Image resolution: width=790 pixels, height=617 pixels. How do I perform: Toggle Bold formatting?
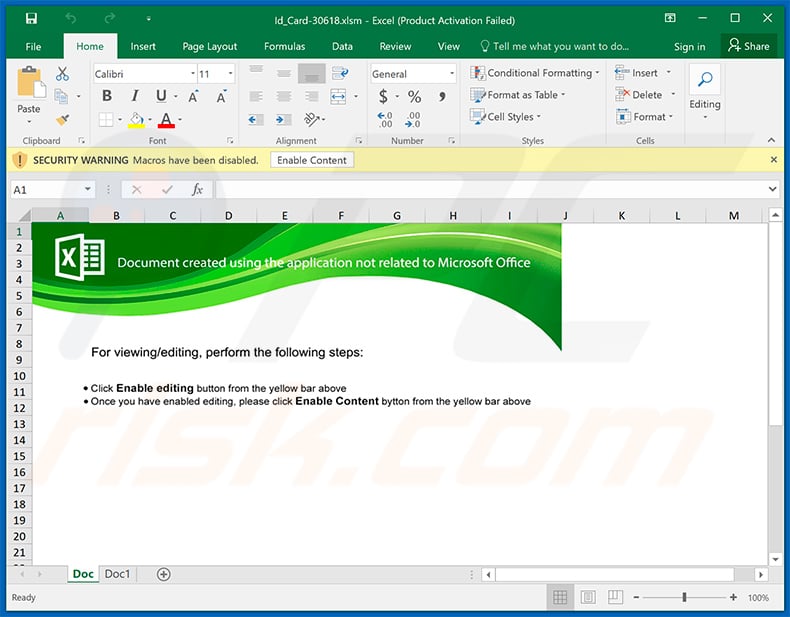[107, 97]
